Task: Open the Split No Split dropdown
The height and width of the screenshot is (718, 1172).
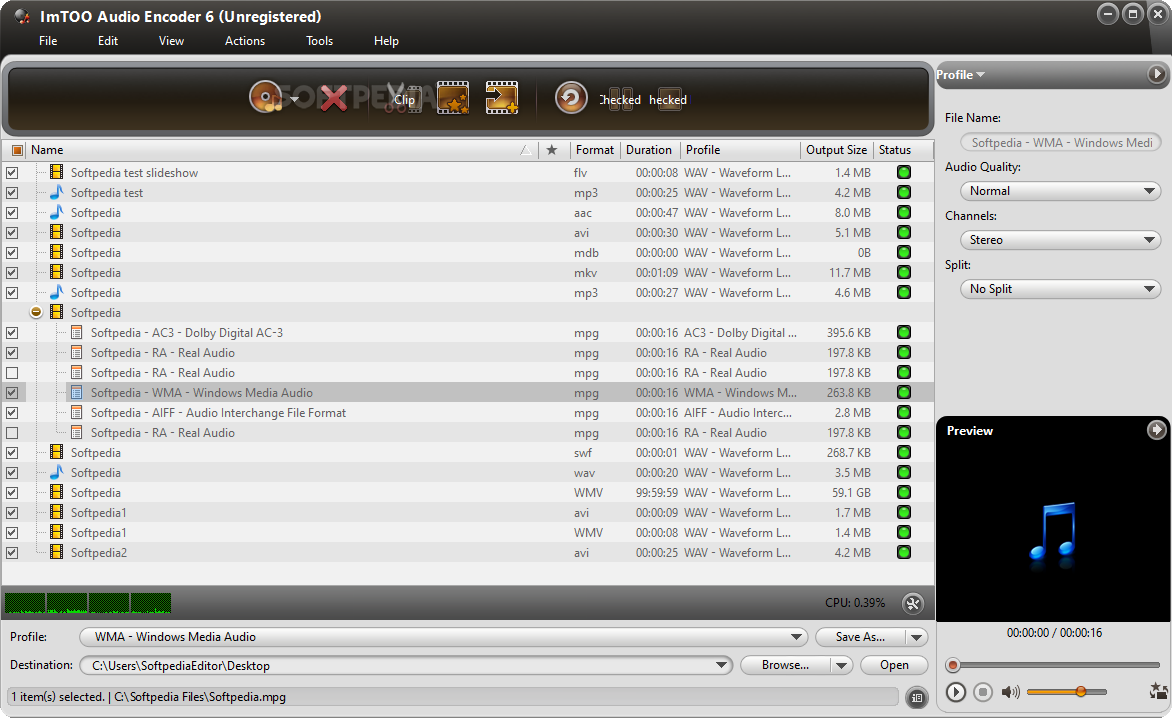Action: coord(1060,288)
